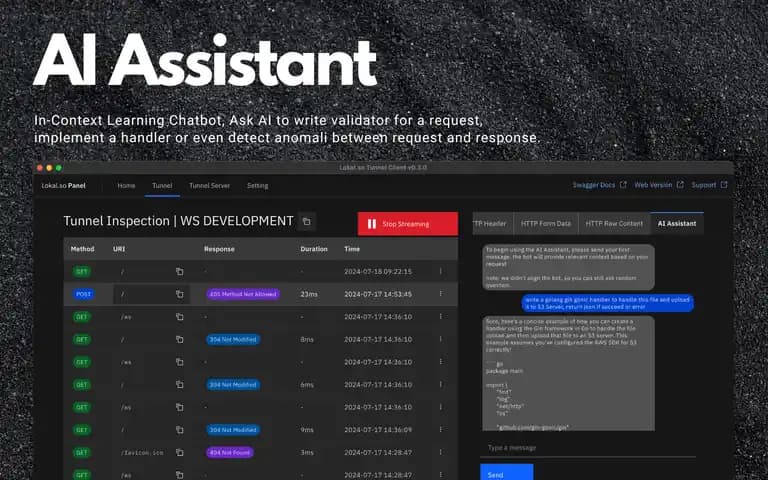
Task: Open more options for the /favicon.ico request
Action: [x=440, y=452]
